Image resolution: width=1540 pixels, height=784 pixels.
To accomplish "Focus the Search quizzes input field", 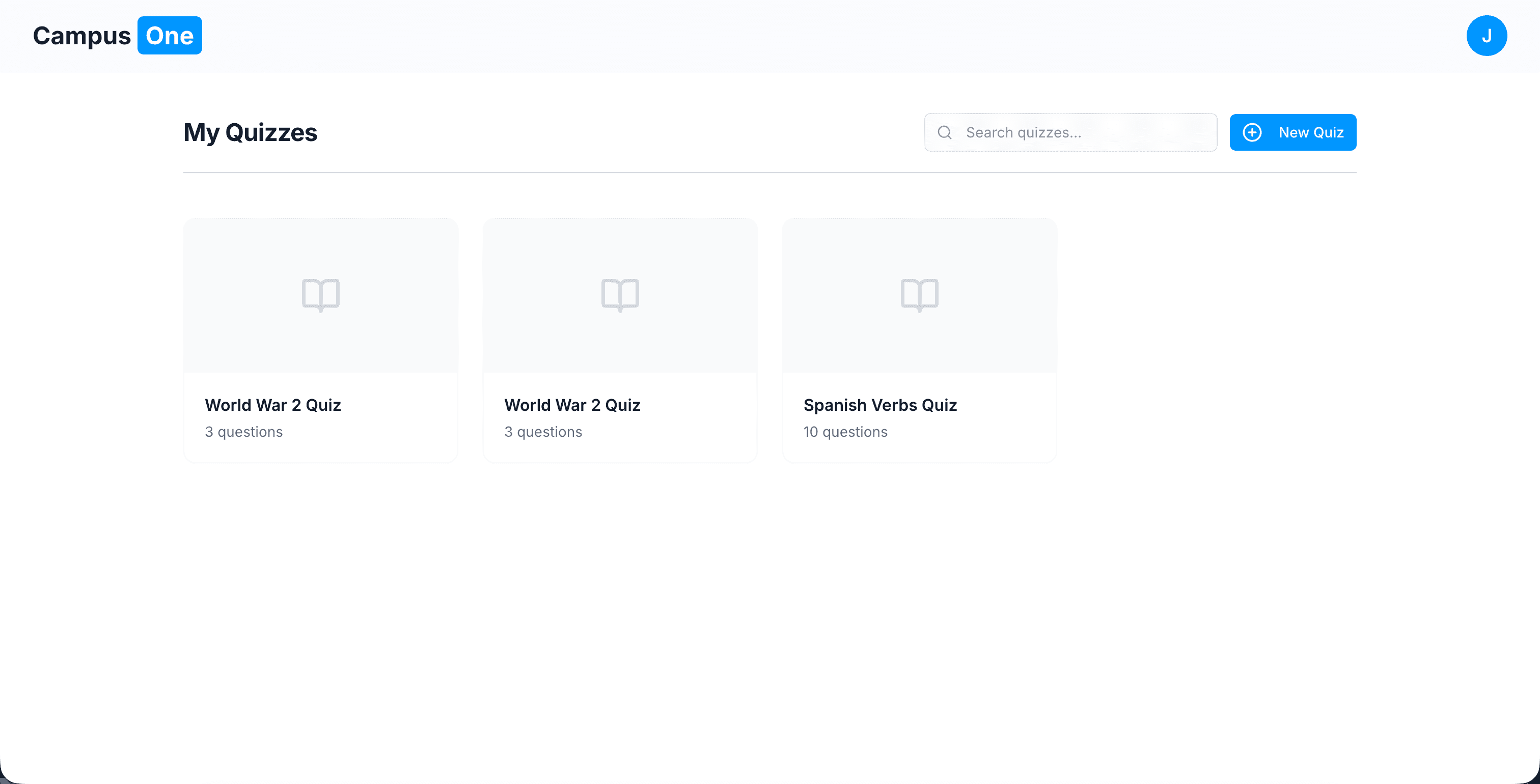I will point(1082,132).
